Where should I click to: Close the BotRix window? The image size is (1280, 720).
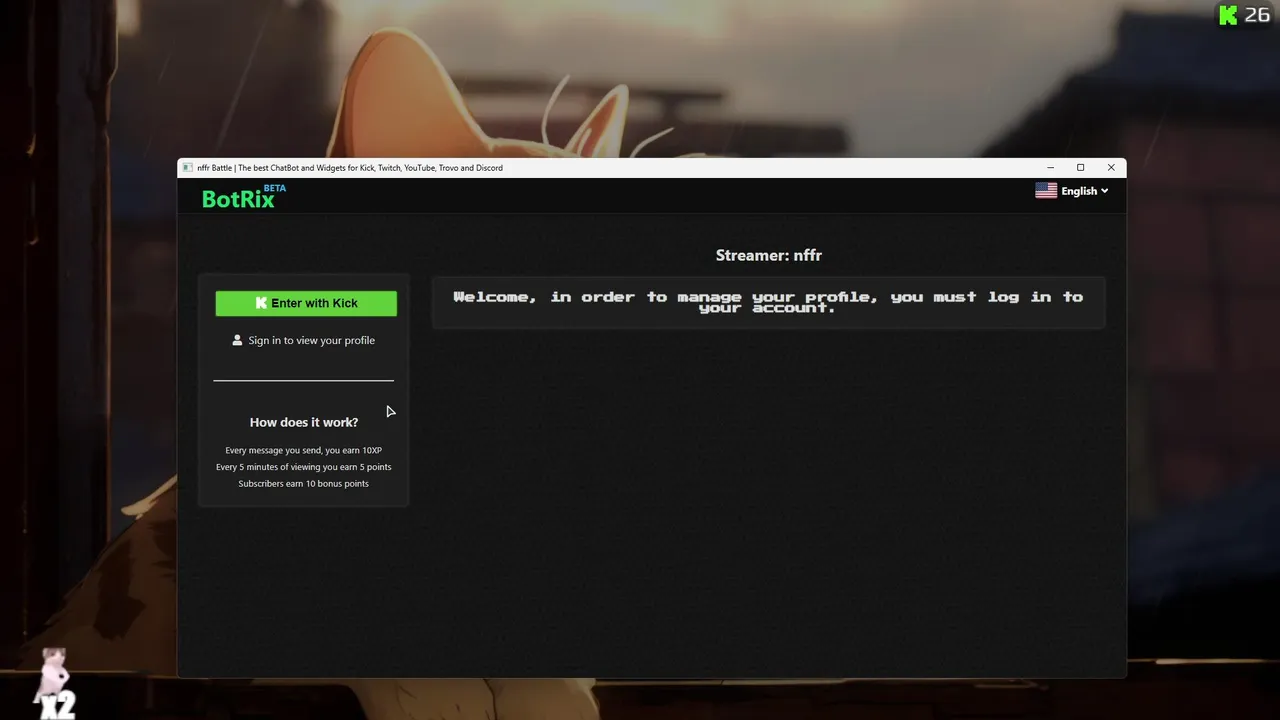point(1111,168)
